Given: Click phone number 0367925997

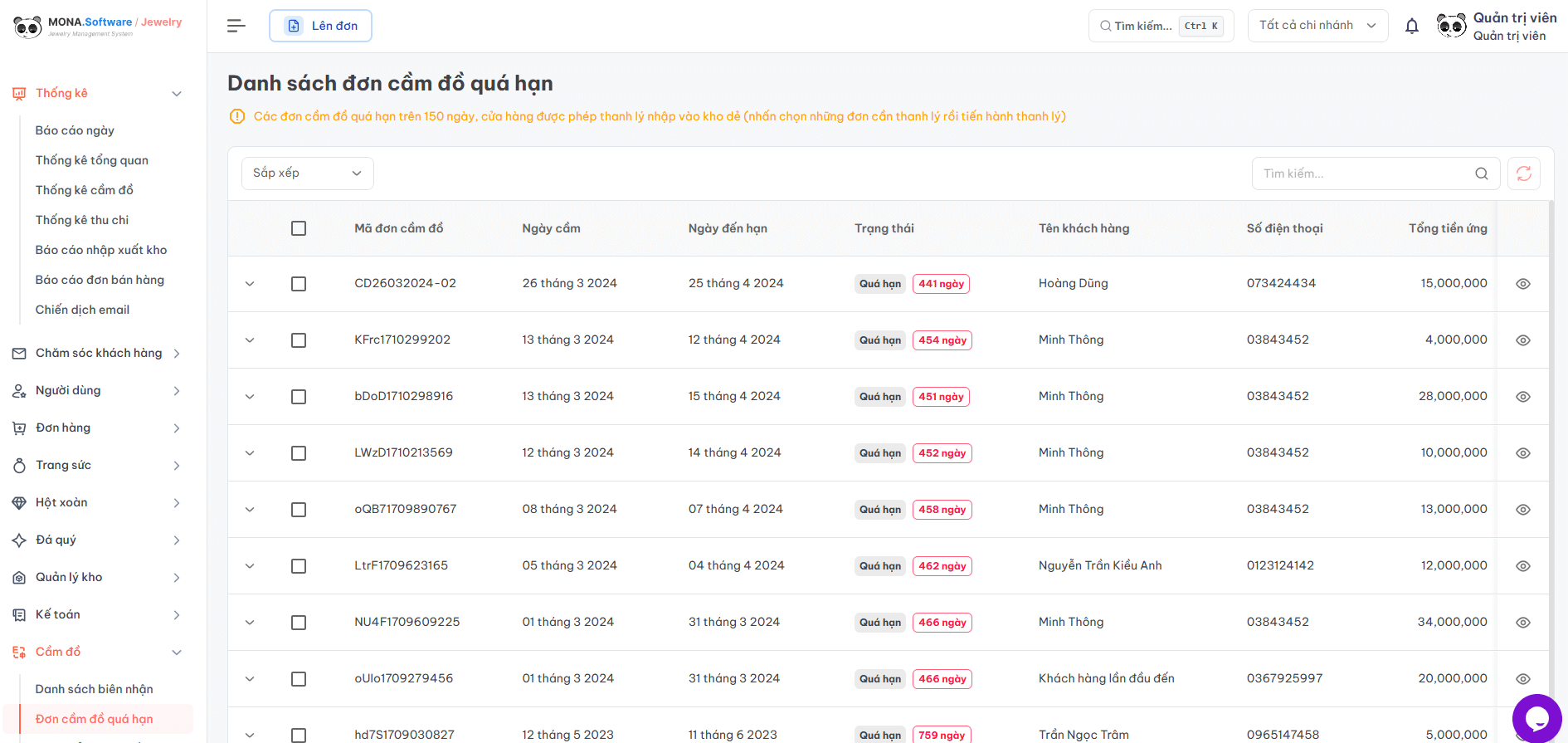Looking at the screenshot, I should [1284, 678].
